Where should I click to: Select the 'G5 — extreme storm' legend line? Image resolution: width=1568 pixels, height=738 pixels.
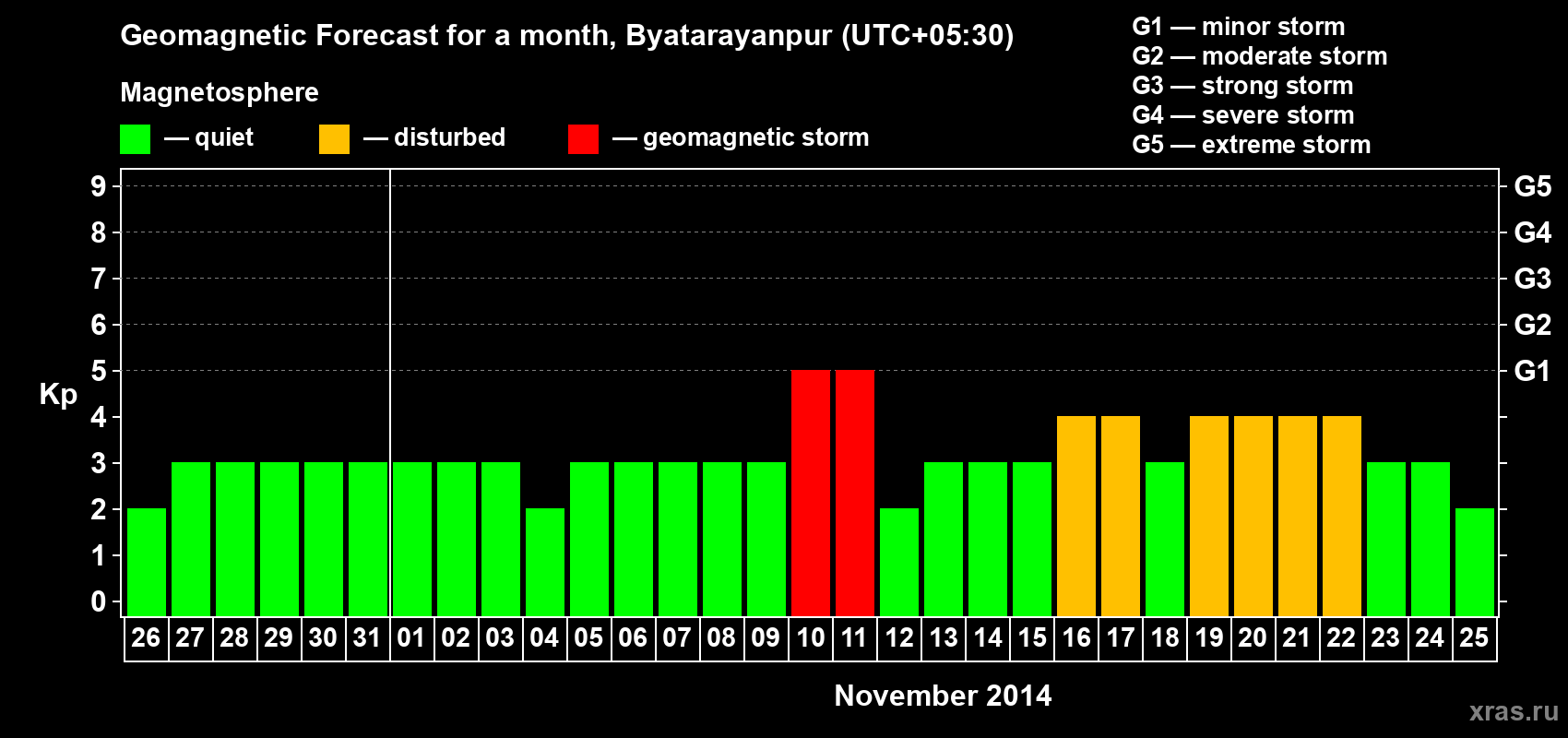point(1251,145)
